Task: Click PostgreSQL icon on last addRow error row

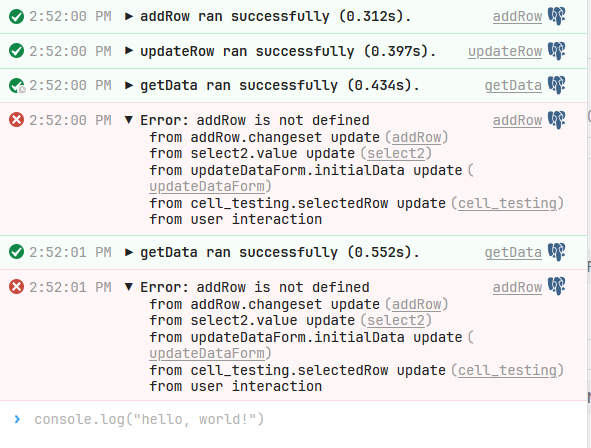Action: tap(556, 287)
